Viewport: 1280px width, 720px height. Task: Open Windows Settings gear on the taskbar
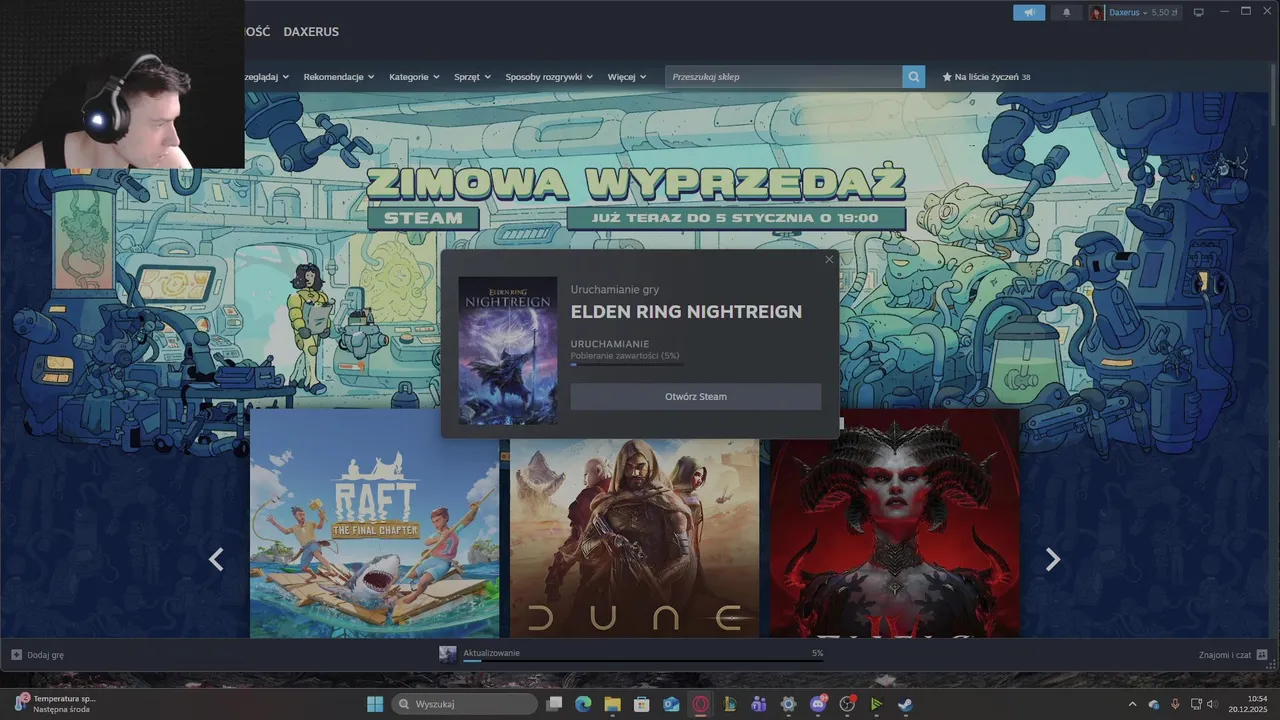point(788,704)
